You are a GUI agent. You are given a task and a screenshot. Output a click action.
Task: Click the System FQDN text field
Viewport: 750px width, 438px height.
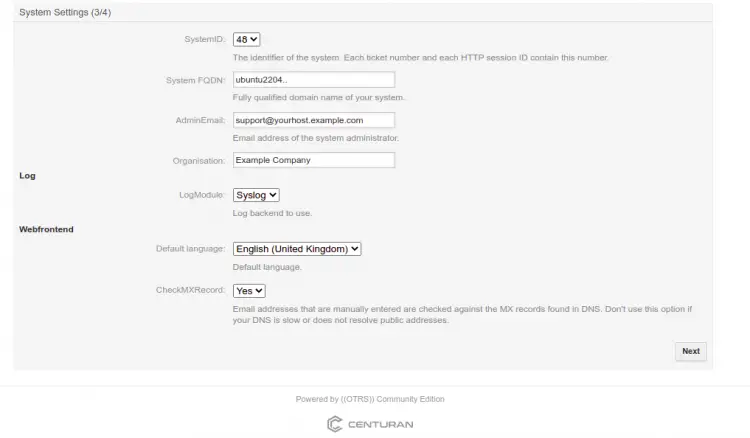point(313,80)
